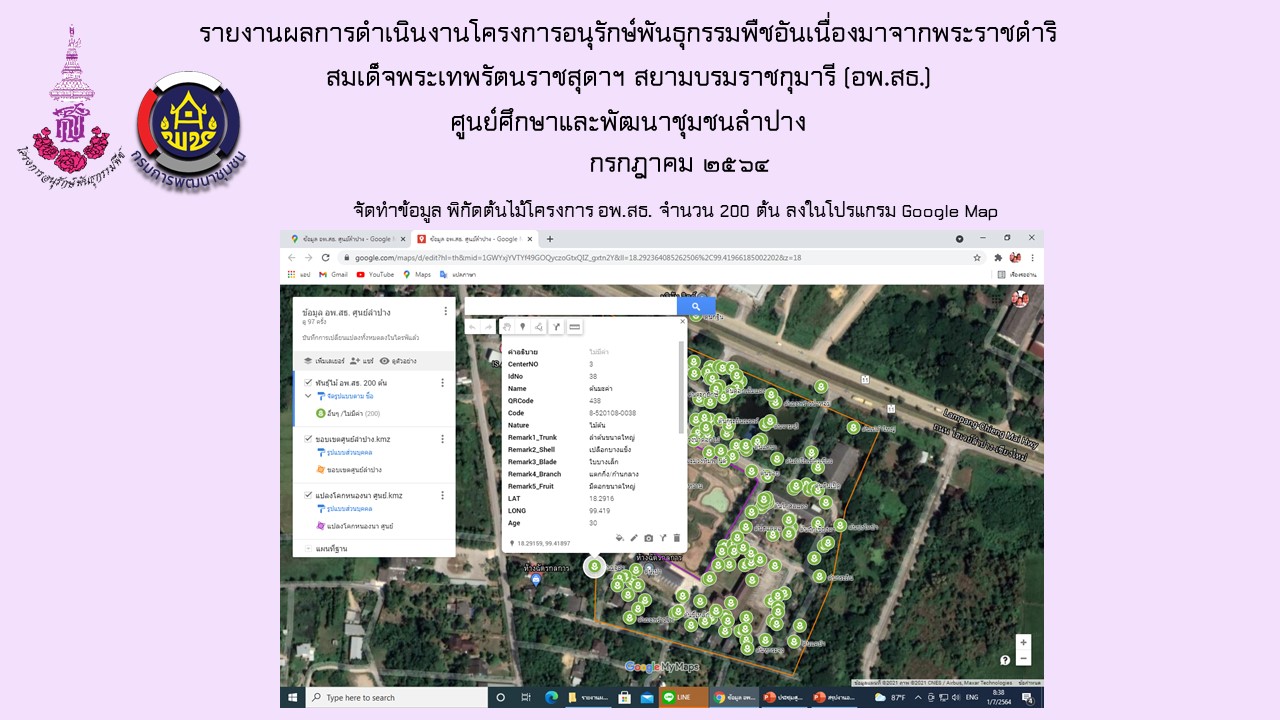Screen dimensions: 1280x720
Task: Select the add marker tool
Action: click(522, 327)
